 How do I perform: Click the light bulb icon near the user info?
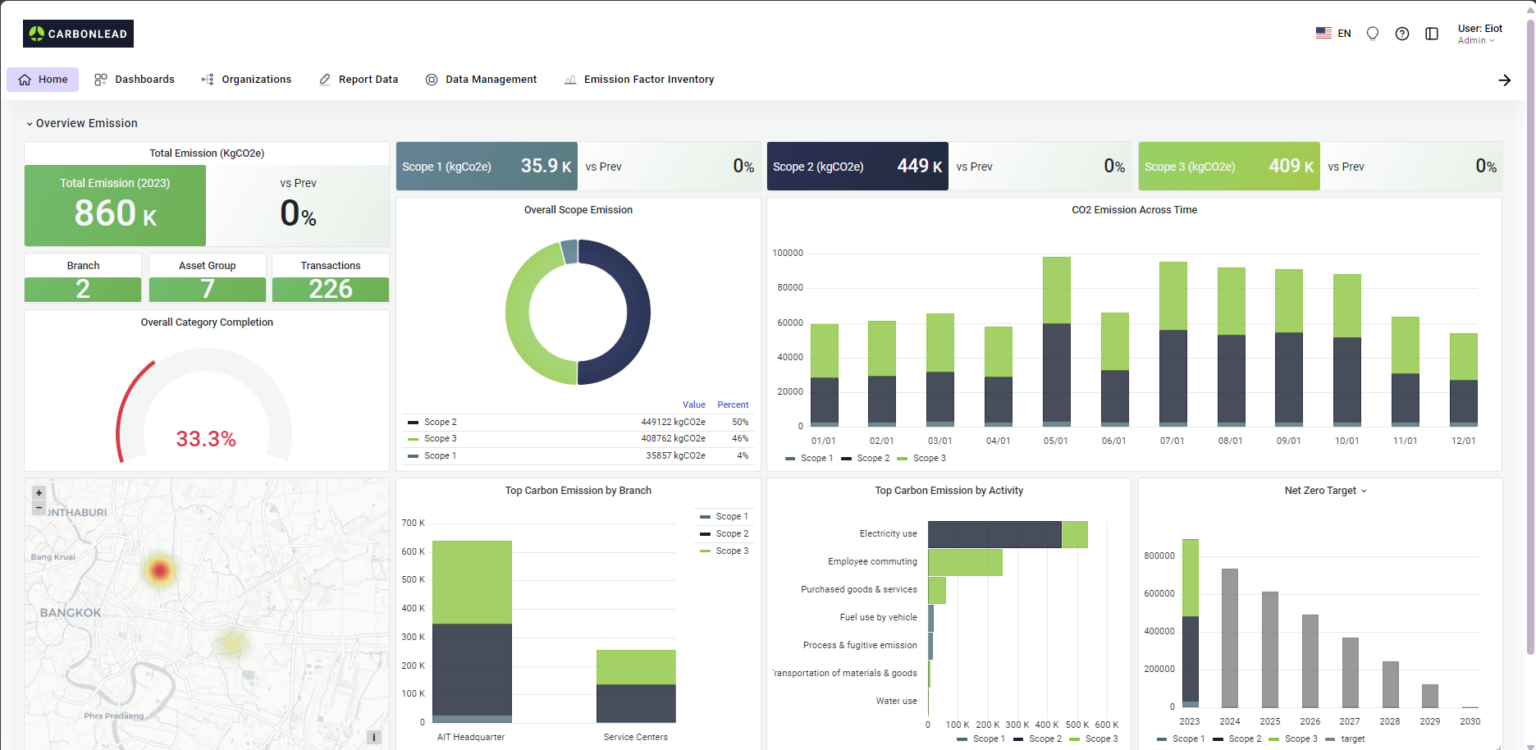1372,33
